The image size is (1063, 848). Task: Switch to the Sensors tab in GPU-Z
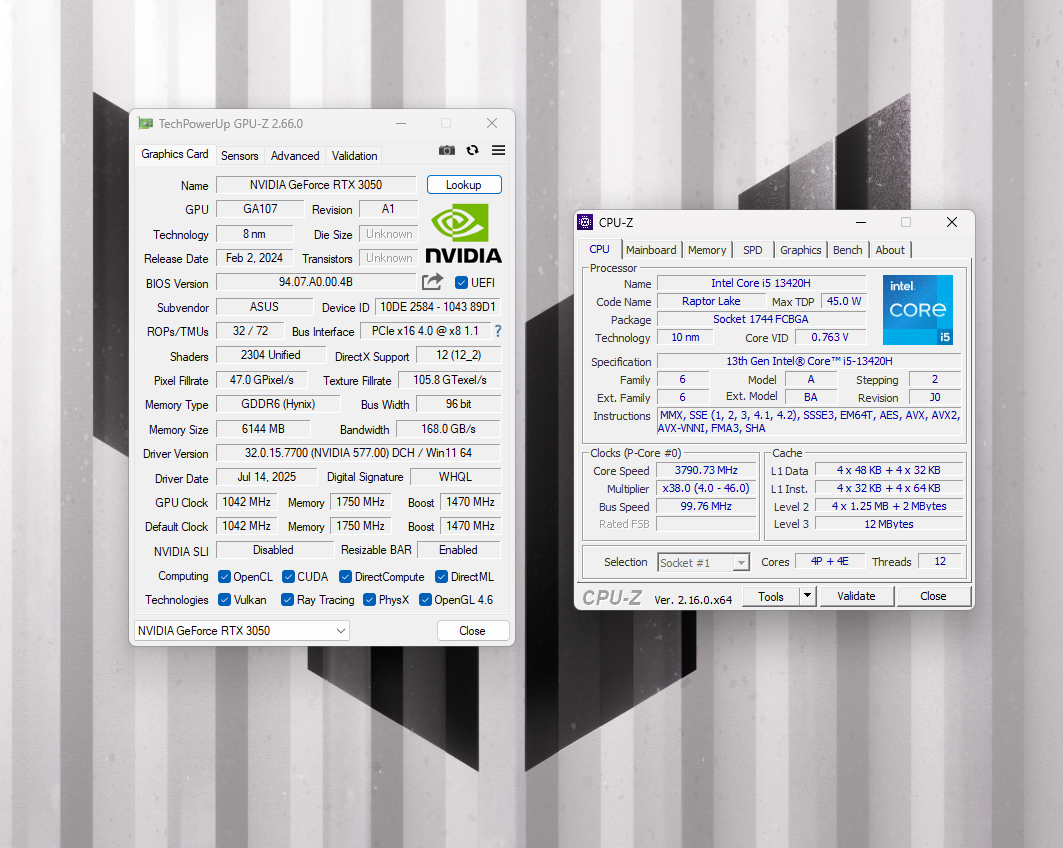[x=239, y=155]
